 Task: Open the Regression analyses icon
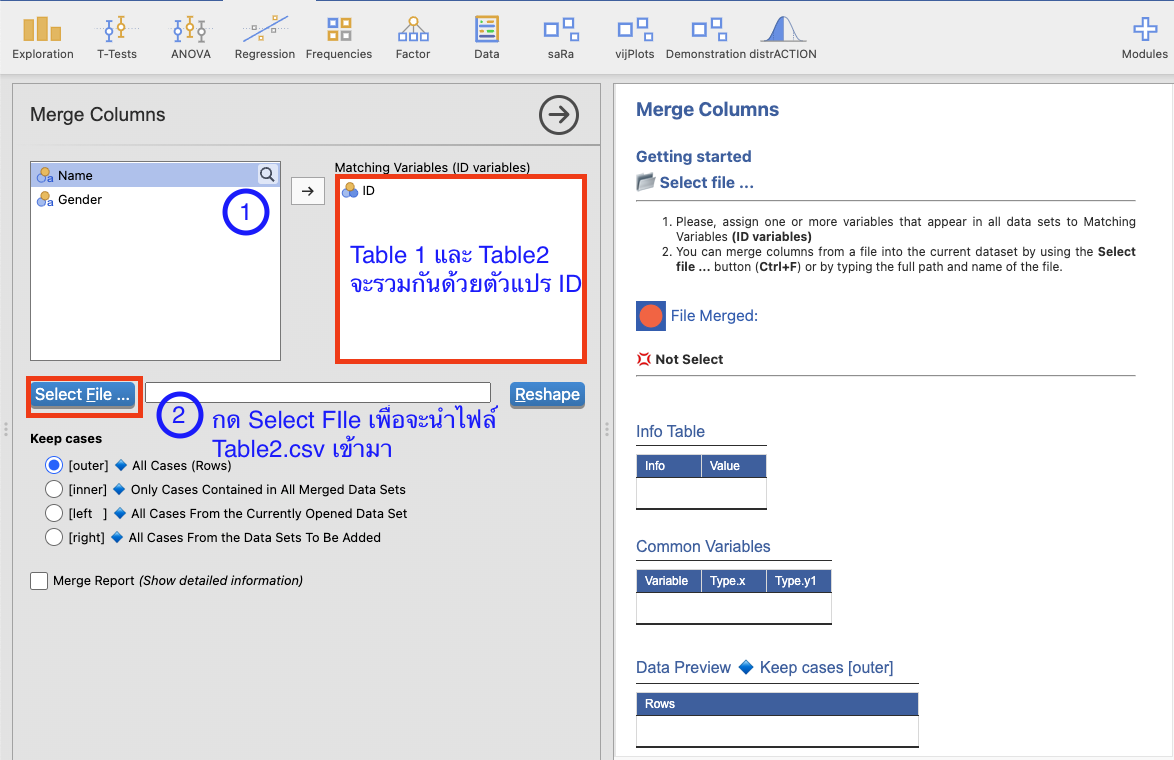pos(265,37)
